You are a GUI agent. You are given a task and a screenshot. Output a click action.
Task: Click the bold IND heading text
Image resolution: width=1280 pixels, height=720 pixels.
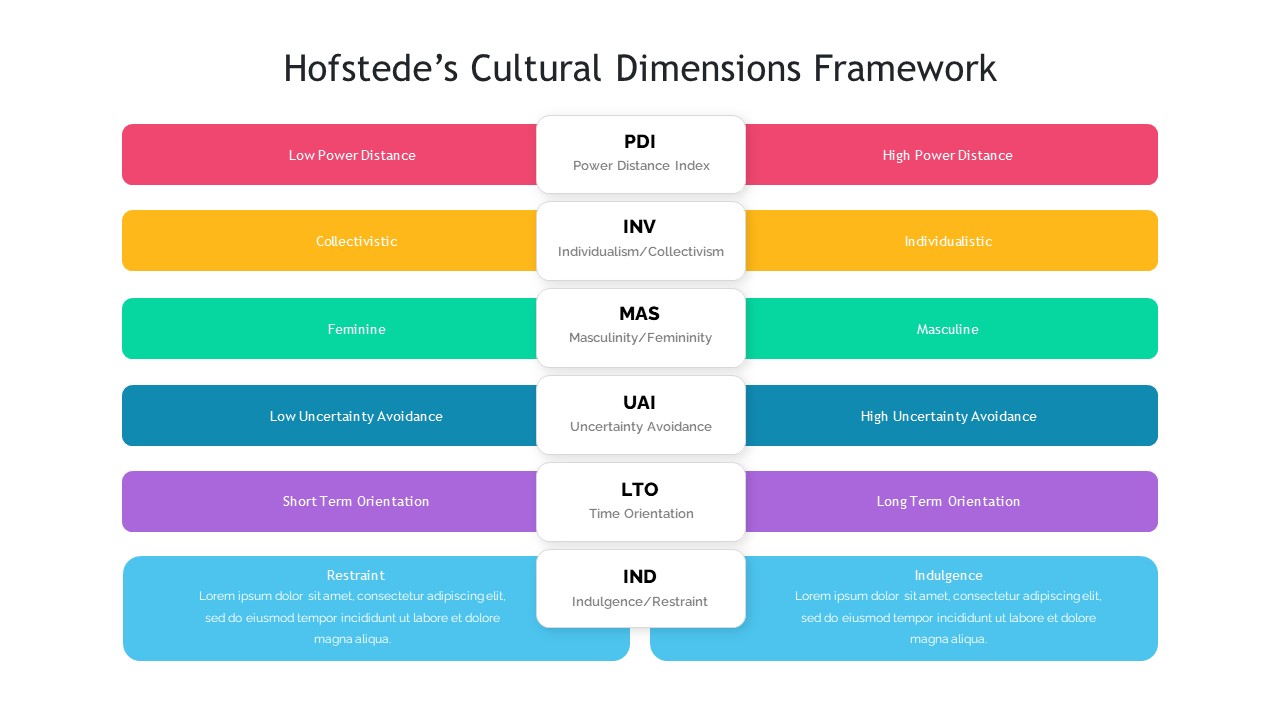point(640,577)
